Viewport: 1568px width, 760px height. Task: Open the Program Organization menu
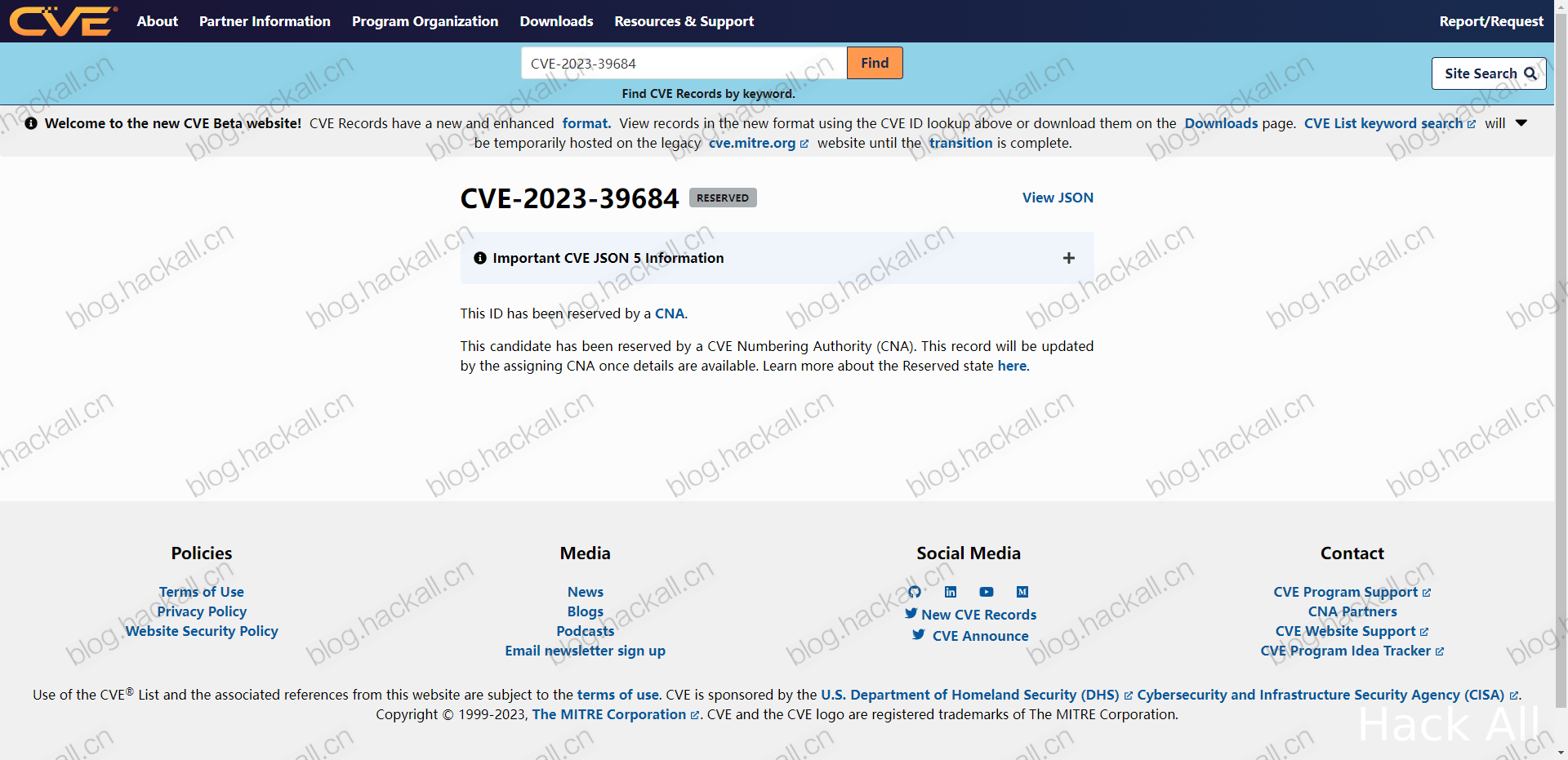pos(425,21)
